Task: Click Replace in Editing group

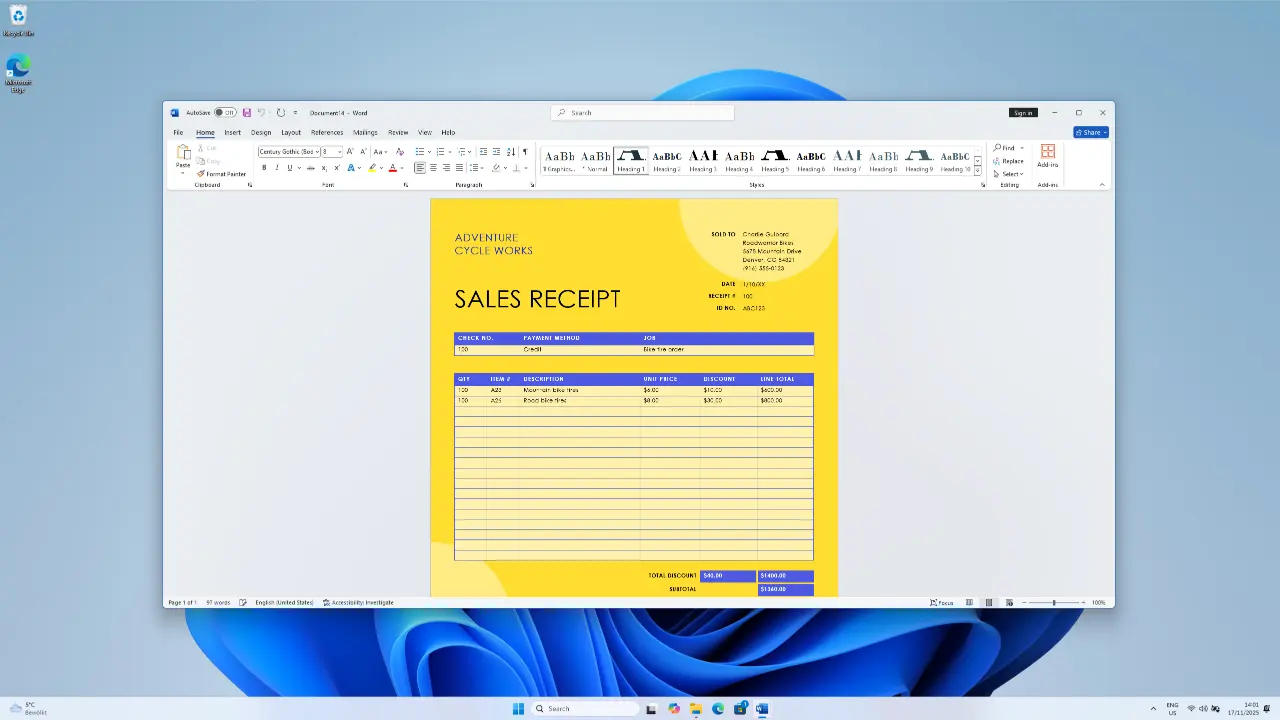Action: [1008, 161]
